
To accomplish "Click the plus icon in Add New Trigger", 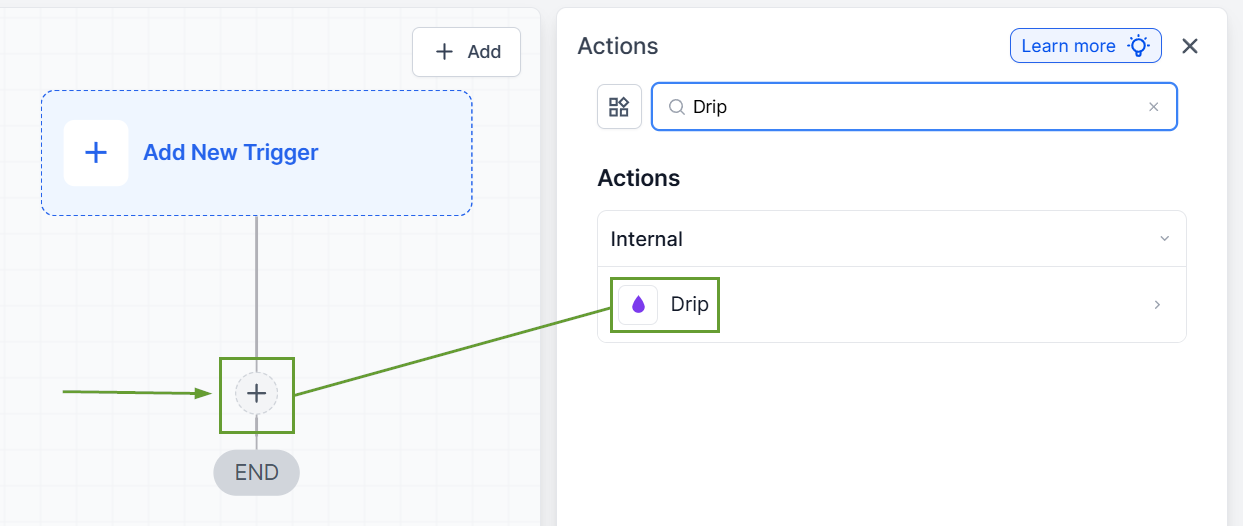I will 96,153.
